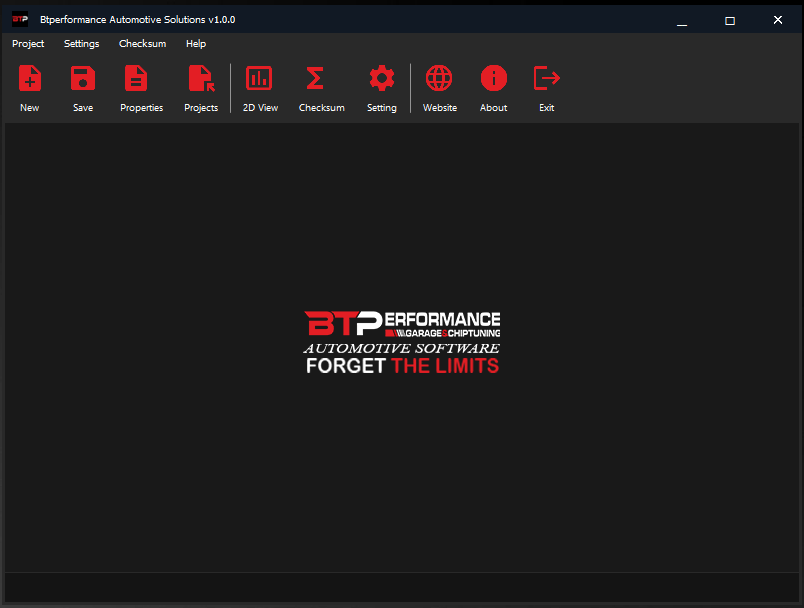The height and width of the screenshot is (608, 804).
Task: Open the Checksum menu
Action: (142, 43)
